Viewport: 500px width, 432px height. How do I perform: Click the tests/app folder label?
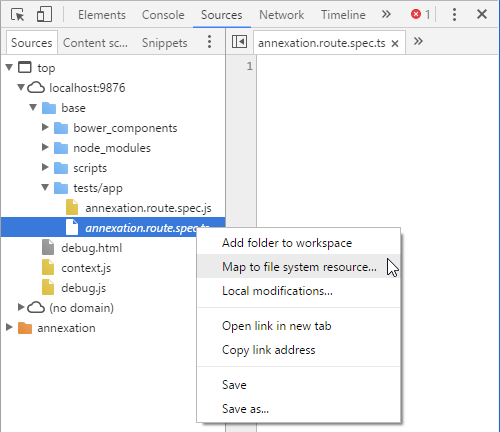98,188
